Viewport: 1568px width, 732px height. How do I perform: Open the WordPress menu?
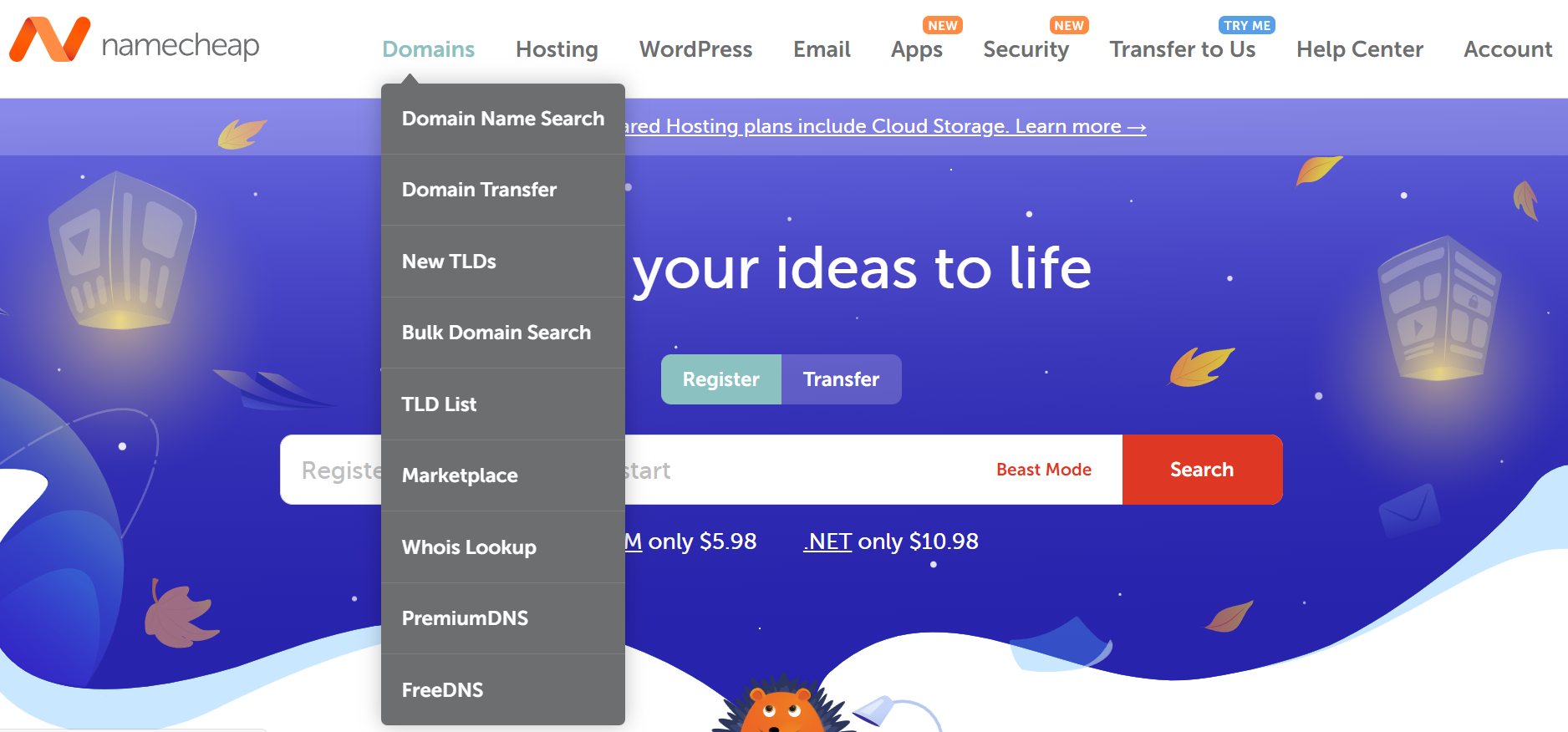695,49
